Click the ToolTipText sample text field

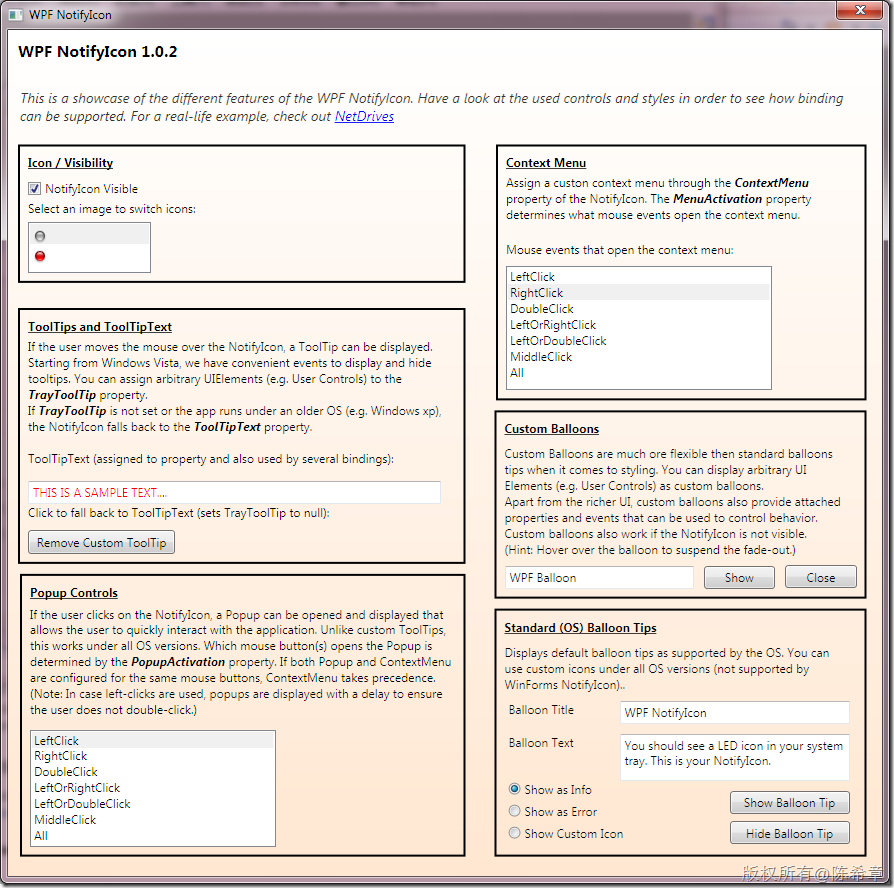click(234, 493)
